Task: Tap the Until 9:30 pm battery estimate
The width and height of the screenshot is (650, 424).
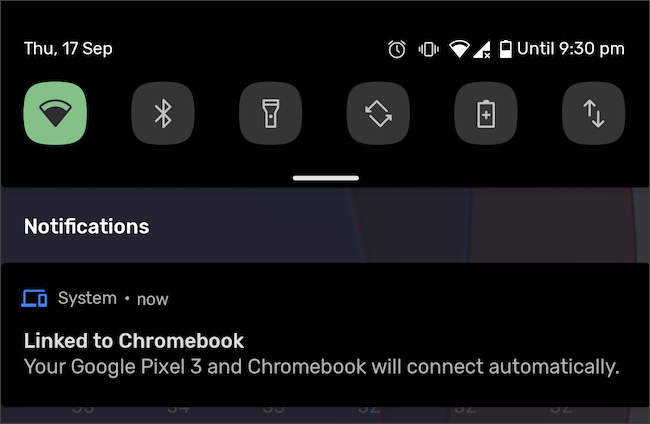Action: pos(571,49)
